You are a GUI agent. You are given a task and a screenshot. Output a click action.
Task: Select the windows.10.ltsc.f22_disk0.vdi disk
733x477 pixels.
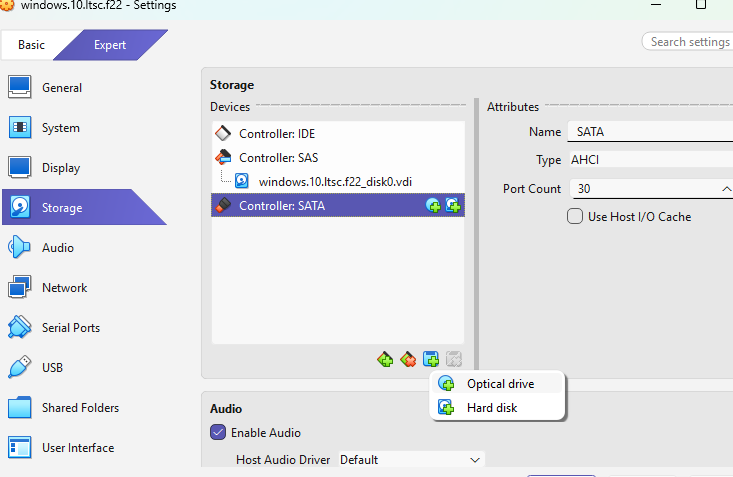pos(334,182)
